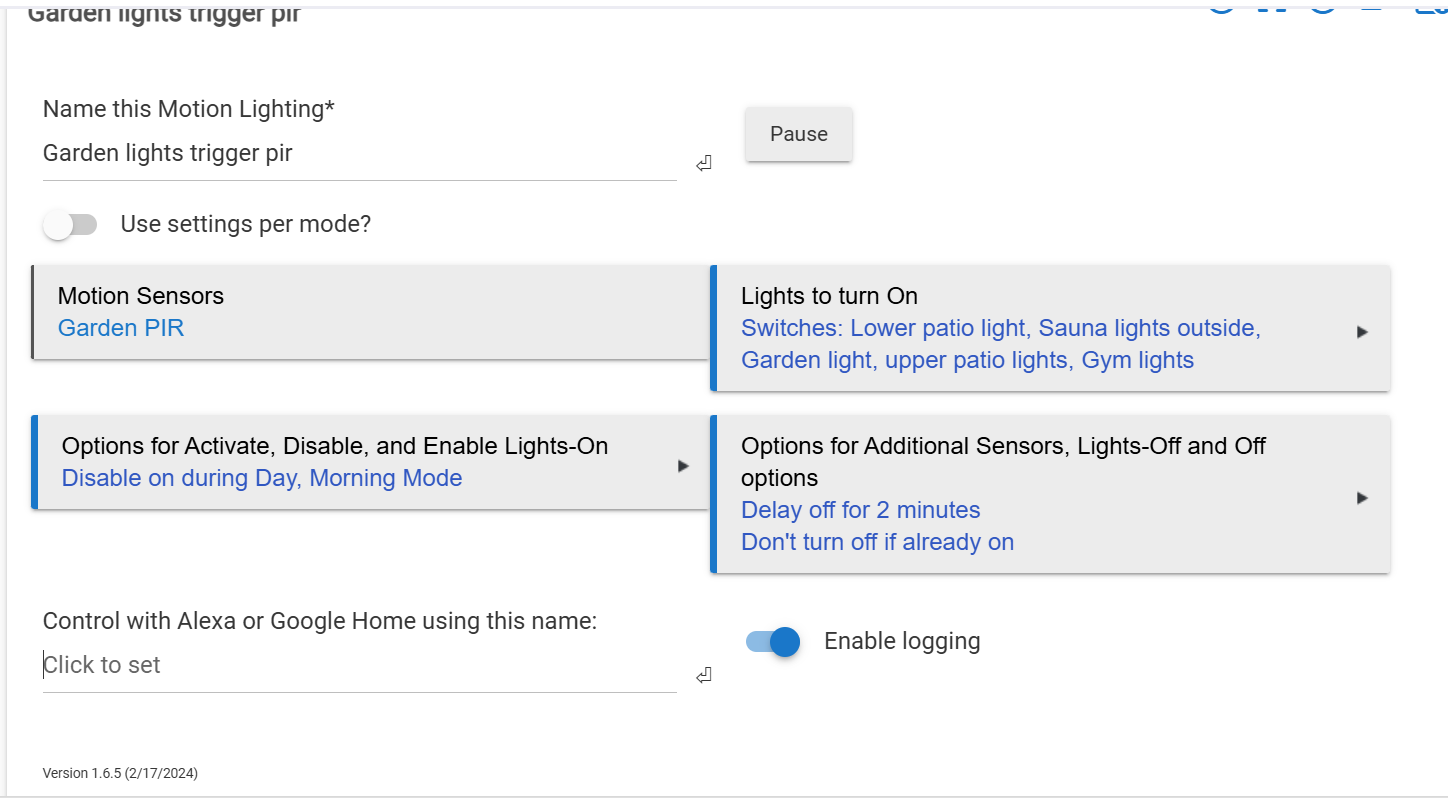Disable the Enable logging switch
This screenshot has width=1448, height=798.
coord(773,642)
